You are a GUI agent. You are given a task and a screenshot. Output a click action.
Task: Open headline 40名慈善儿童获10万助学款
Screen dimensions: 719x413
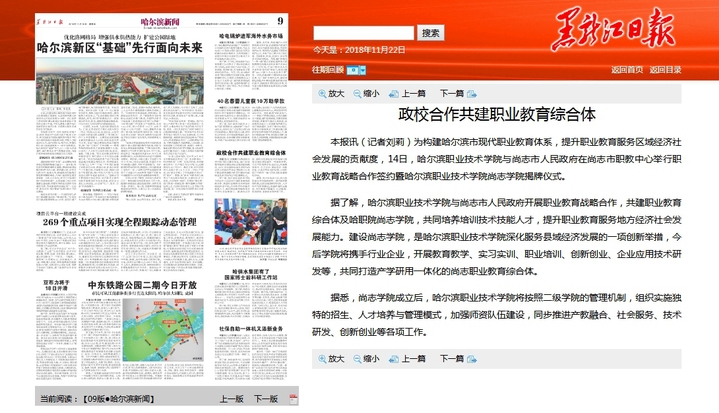tap(251, 101)
